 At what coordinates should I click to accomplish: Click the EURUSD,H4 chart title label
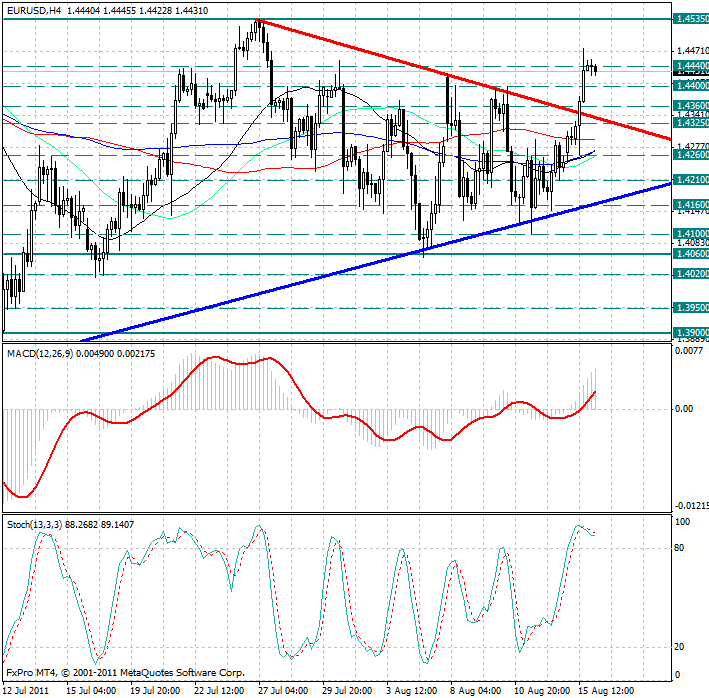pos(33,7)
